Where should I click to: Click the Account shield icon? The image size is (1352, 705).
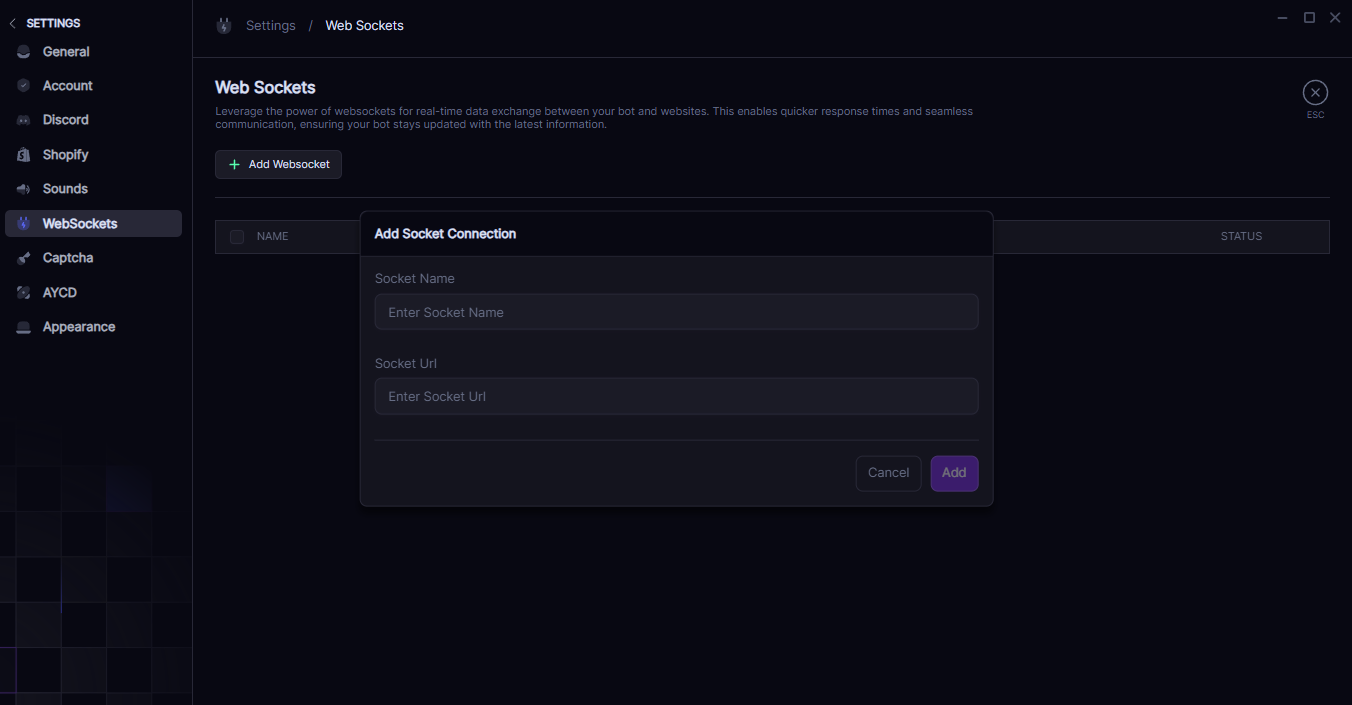23,86
